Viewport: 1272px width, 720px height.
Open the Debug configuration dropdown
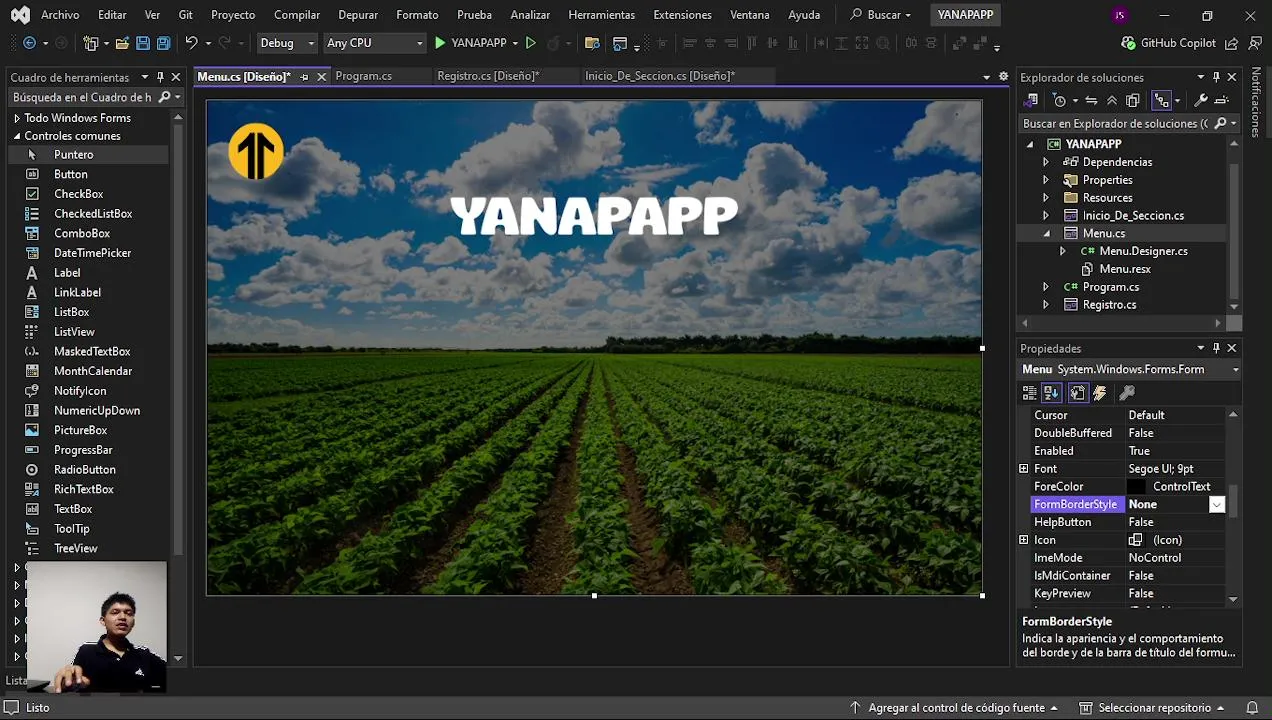287,43
